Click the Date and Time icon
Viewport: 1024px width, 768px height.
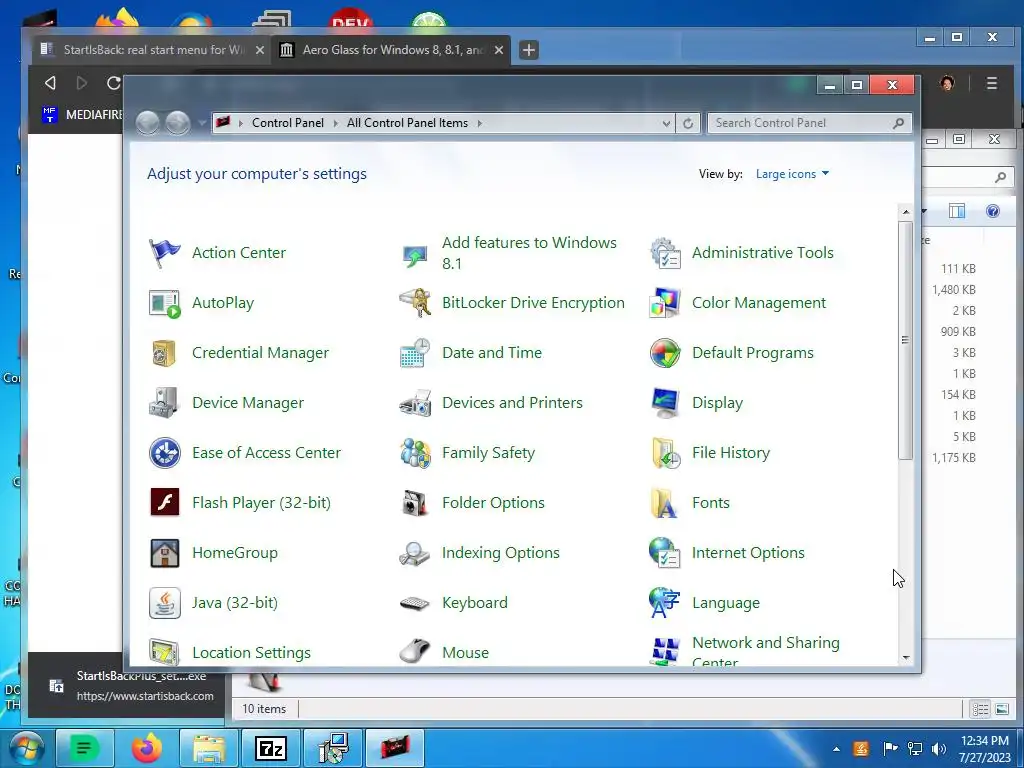[415, 353]
